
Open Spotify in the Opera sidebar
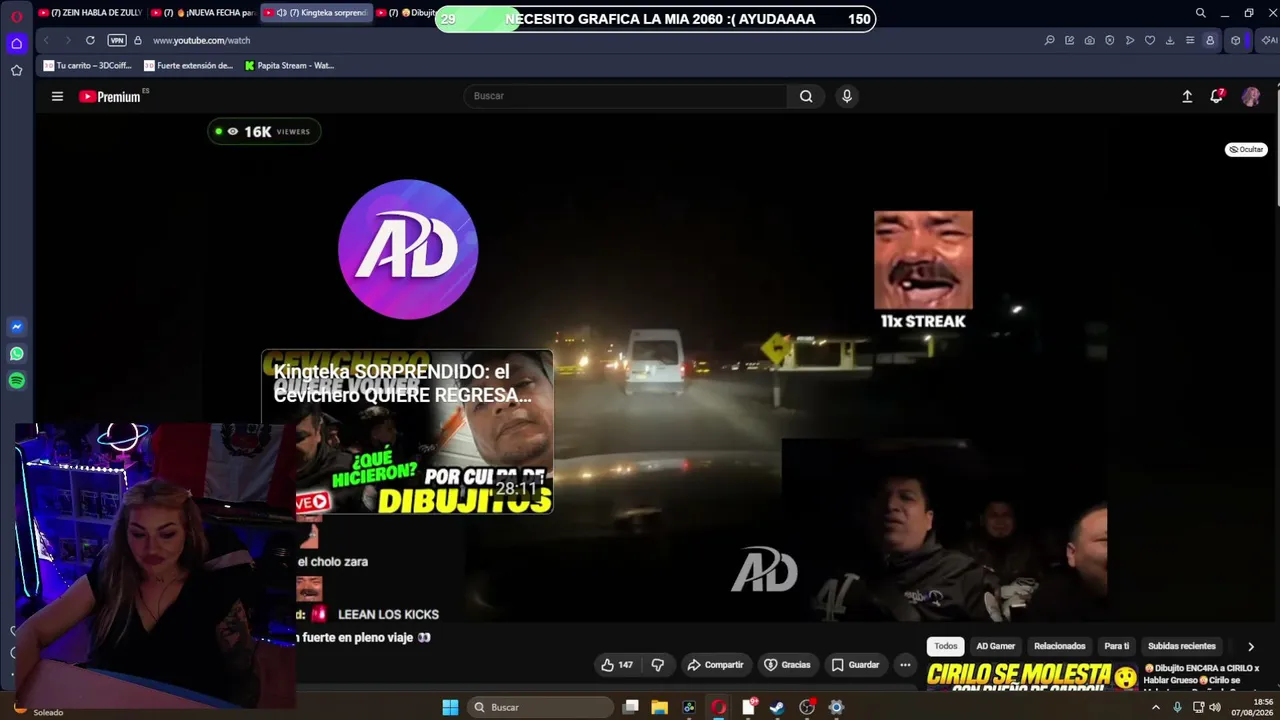click(16, 381)
